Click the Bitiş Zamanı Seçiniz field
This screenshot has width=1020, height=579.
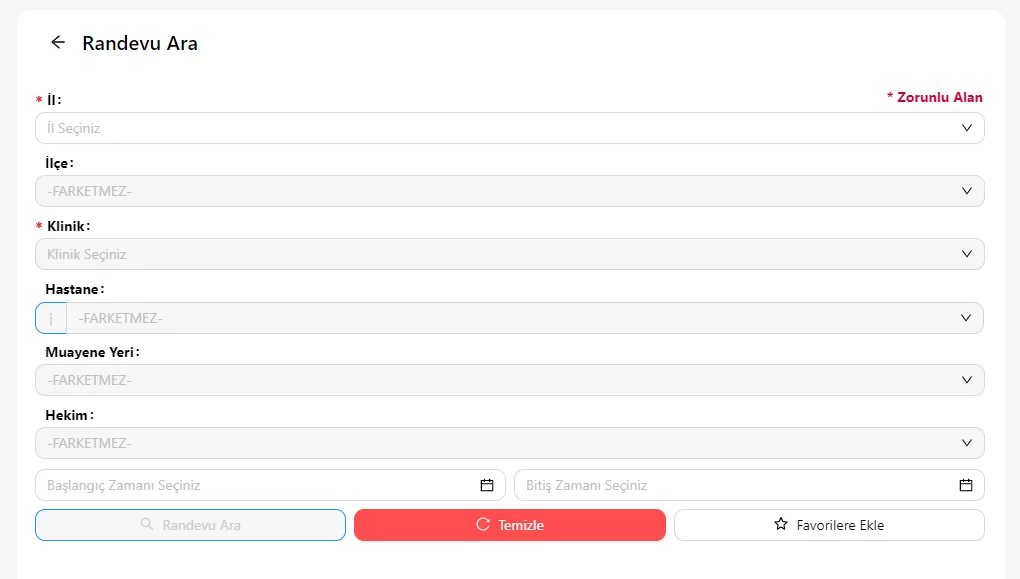[749, 485]
